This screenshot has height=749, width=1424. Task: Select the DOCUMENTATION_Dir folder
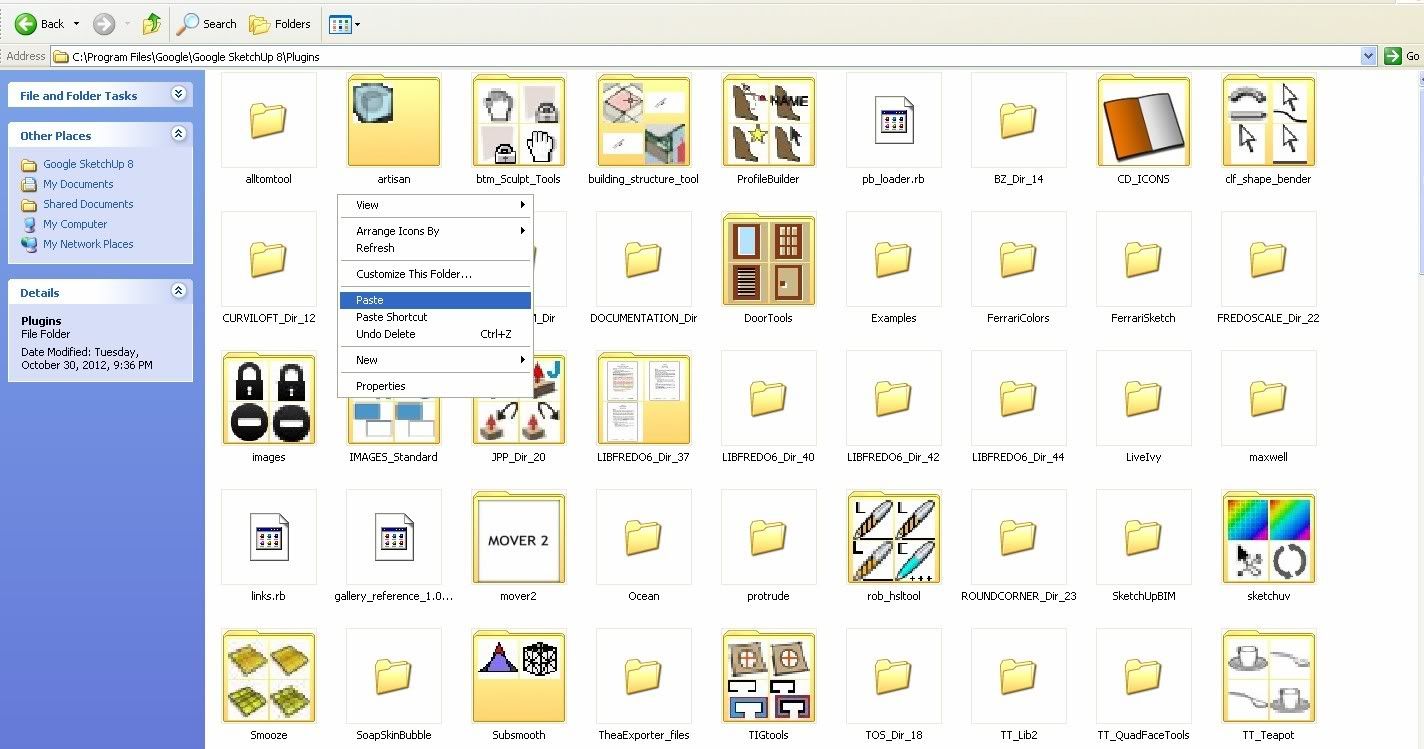pyautogui.click(x=644, y=268)
